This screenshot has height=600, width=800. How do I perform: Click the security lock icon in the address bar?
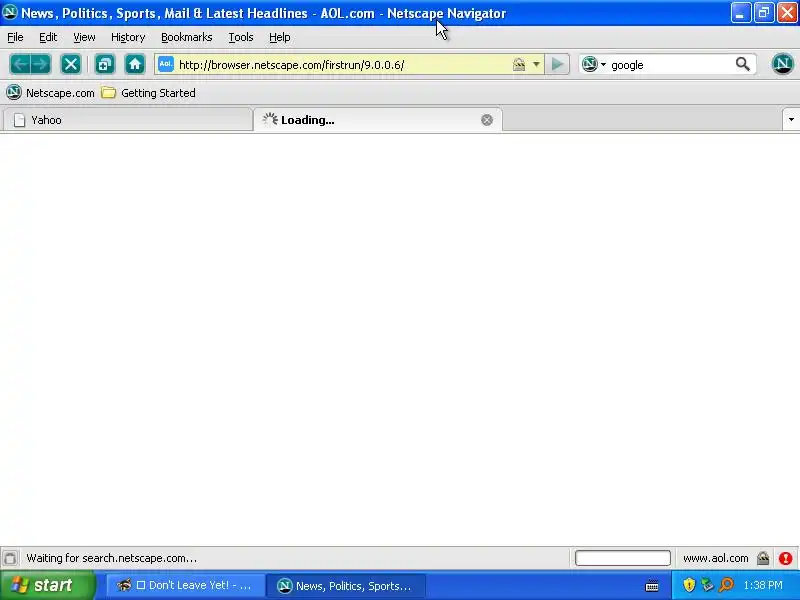[x=519, y=65]
